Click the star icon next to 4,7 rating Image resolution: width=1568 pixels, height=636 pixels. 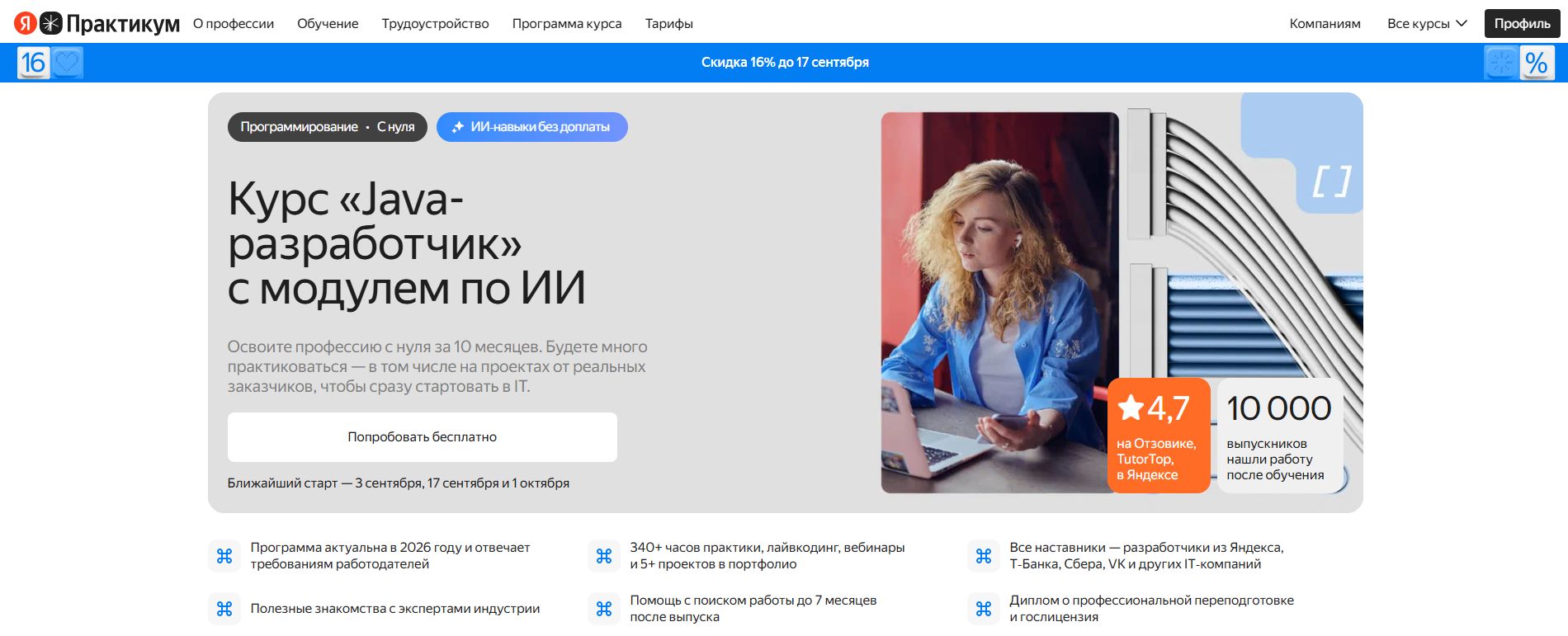1131,408
